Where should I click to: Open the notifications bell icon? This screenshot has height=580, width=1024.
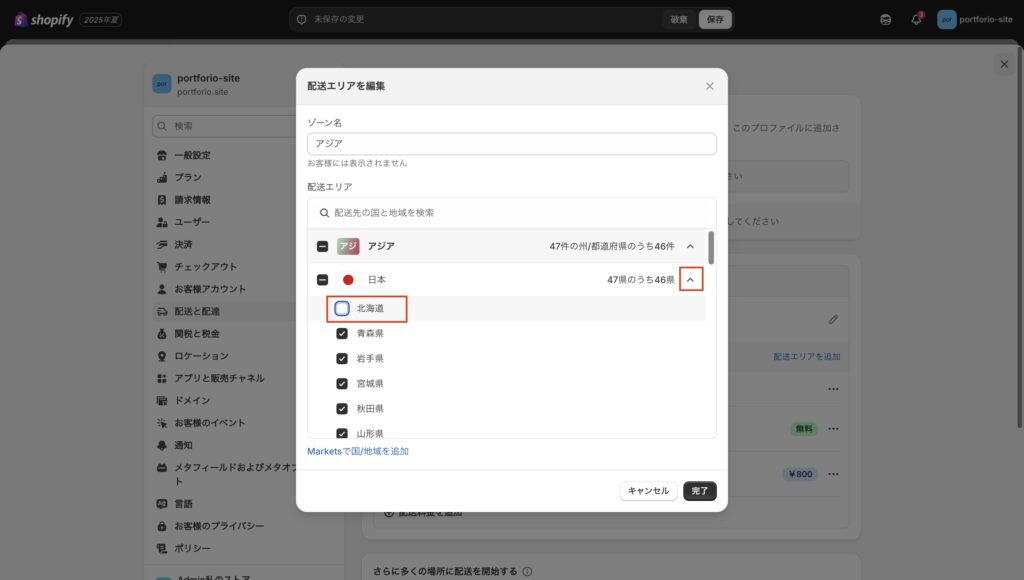click(916, 19)
